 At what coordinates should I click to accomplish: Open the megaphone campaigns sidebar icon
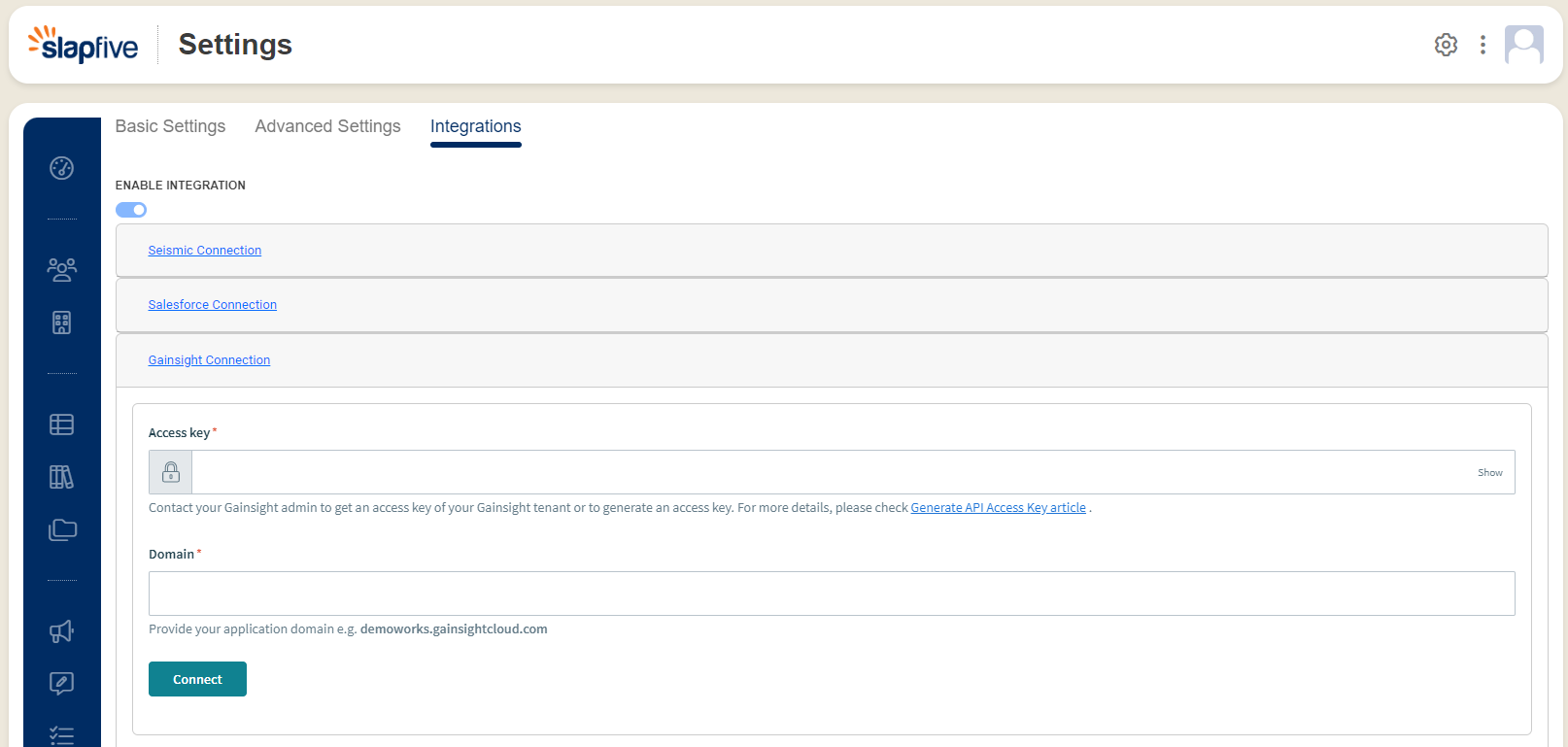coord(61,631)
